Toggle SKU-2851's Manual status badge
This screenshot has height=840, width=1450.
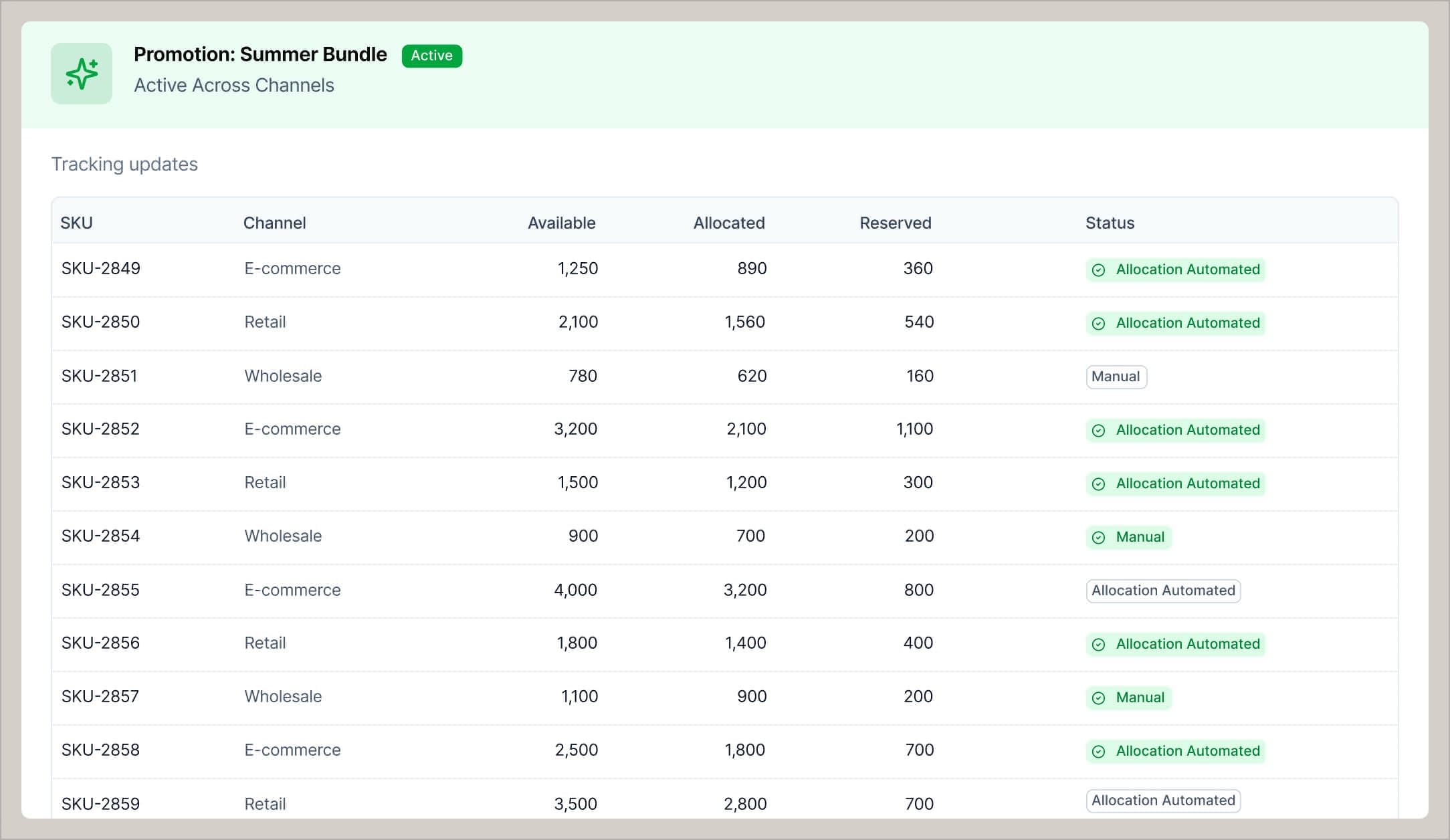pos(1116,376)
